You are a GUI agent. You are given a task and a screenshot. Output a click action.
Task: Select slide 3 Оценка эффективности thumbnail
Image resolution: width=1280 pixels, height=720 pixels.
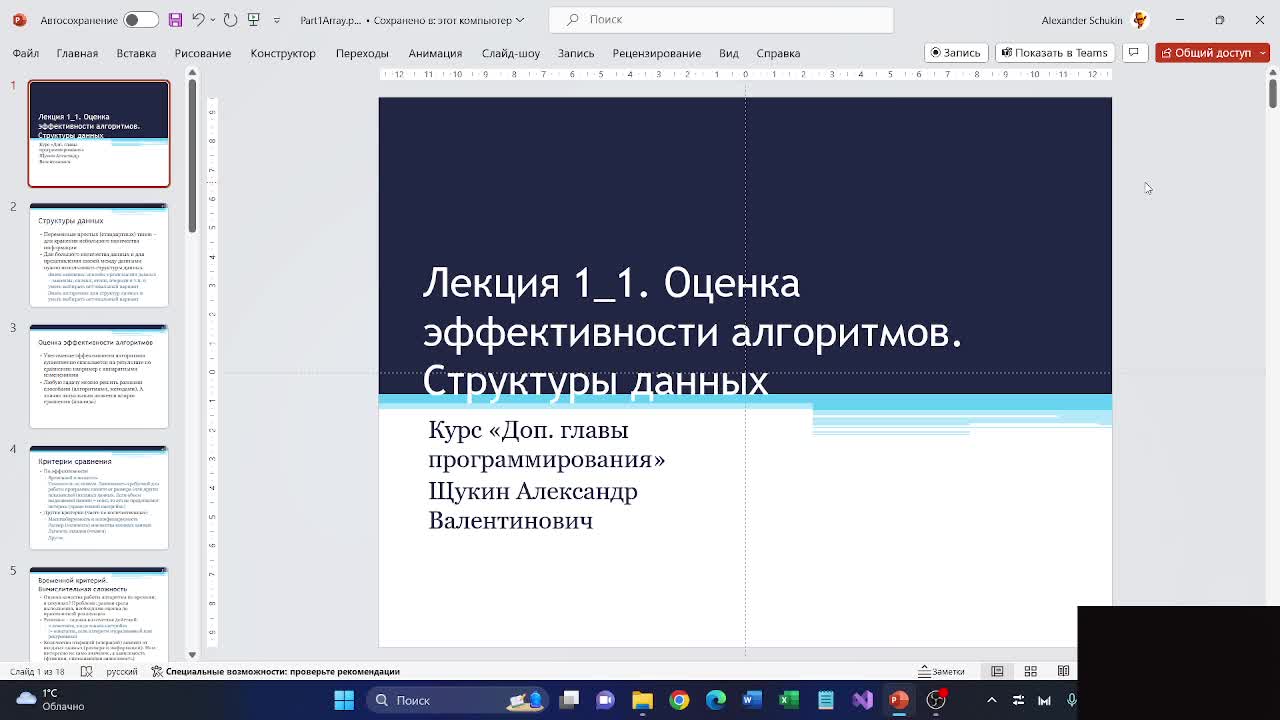click(99, 376)
